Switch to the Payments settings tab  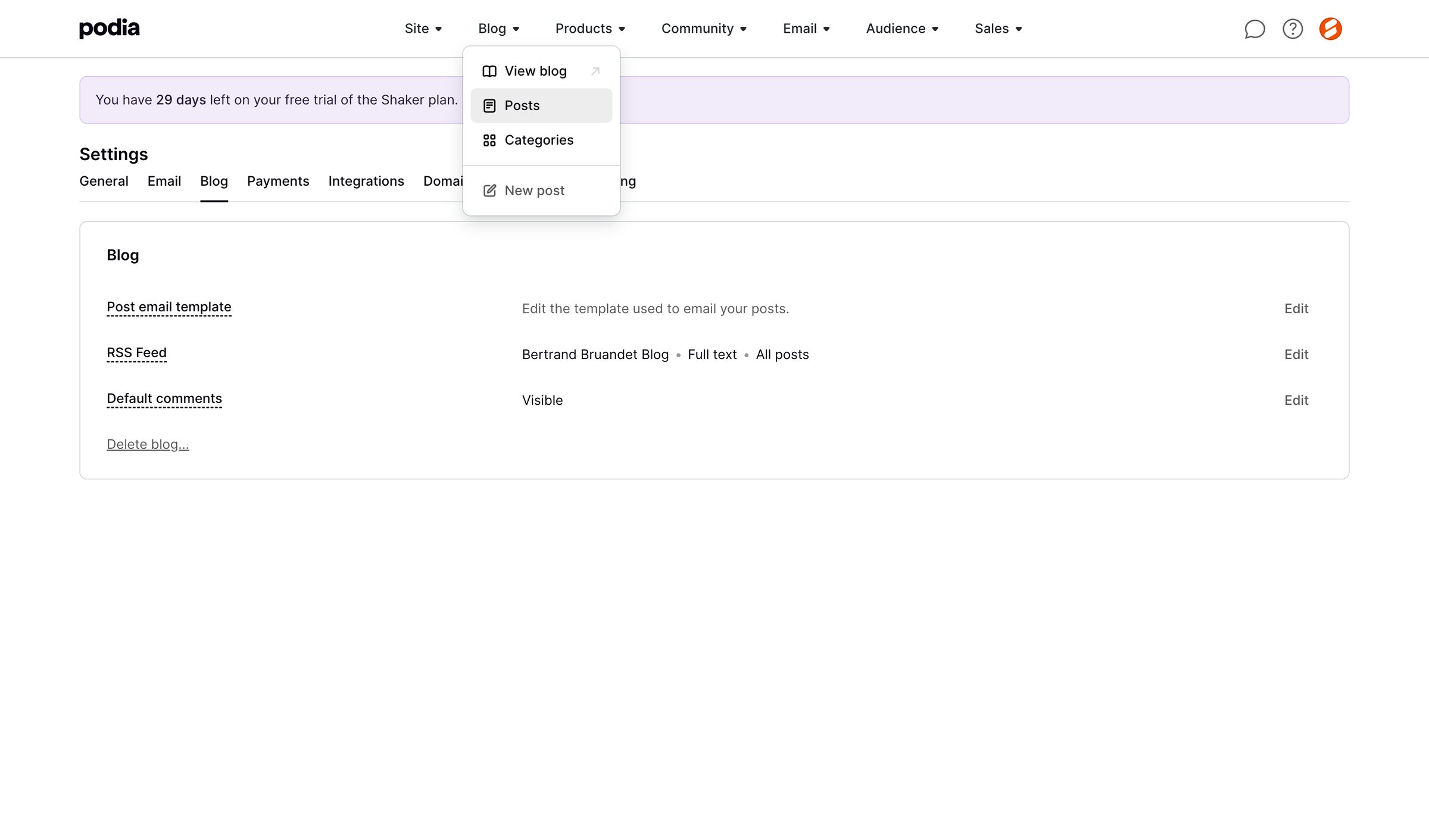click(278, 181)
